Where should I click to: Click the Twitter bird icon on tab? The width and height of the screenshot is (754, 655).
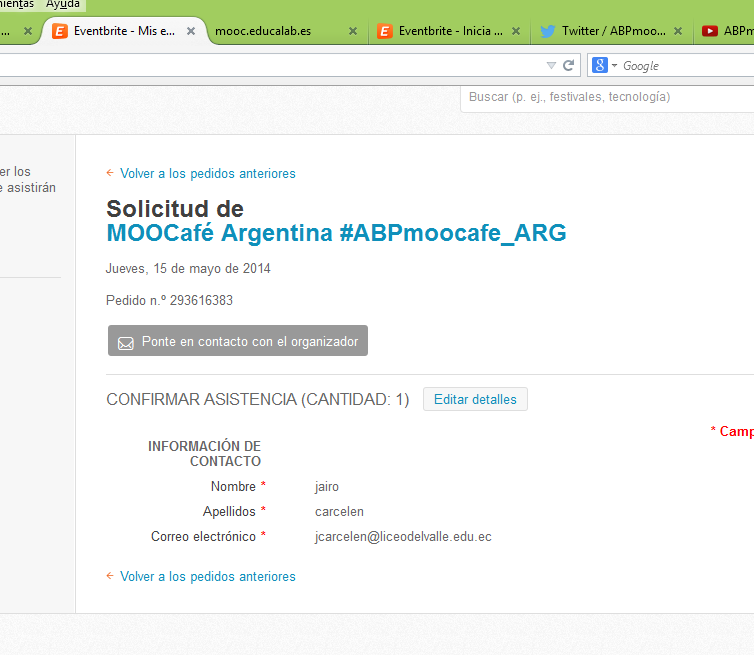click(547, 31)
